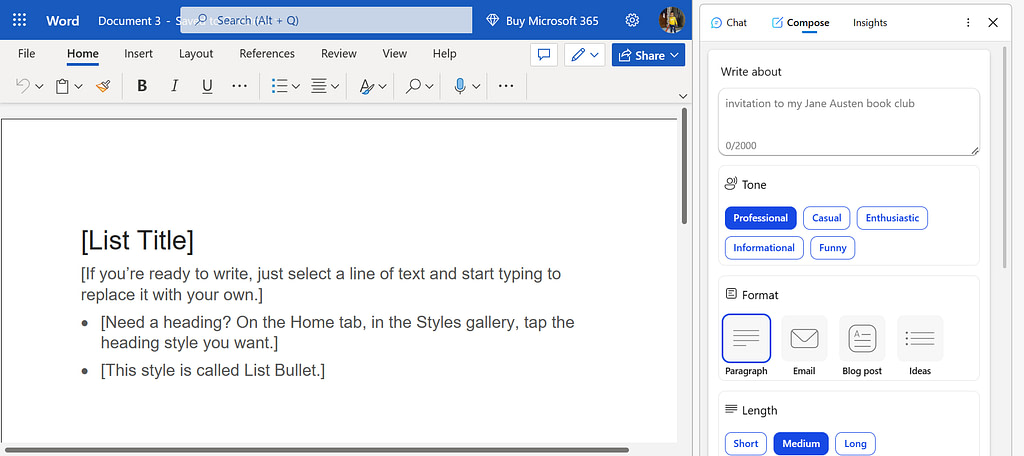Viewport: 1024px width, 456px height.
Task: Click the Search box
Action: [326, 20]
